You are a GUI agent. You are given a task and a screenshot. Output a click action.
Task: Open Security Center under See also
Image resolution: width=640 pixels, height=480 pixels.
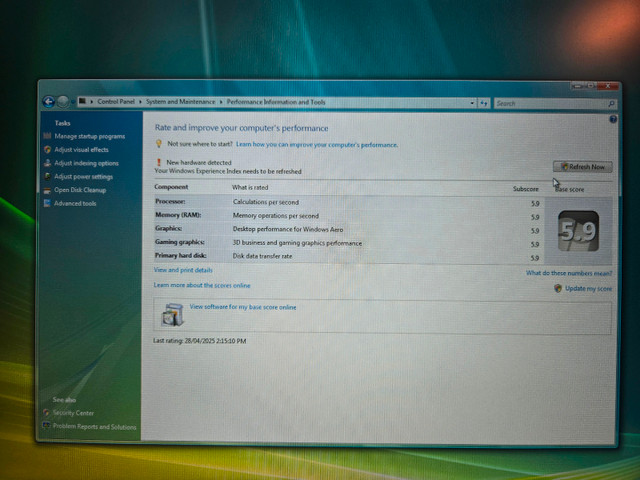pos(73,413)
